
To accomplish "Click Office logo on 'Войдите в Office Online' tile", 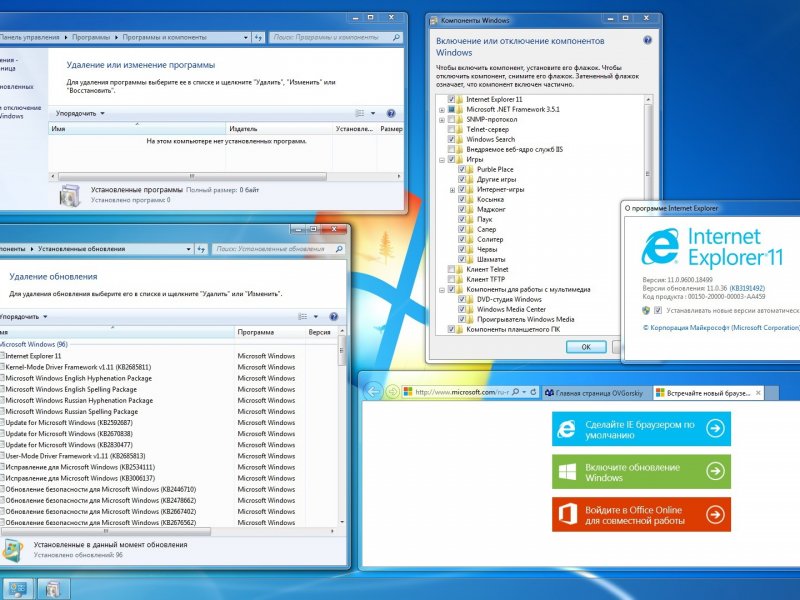I will pos(567,514).
